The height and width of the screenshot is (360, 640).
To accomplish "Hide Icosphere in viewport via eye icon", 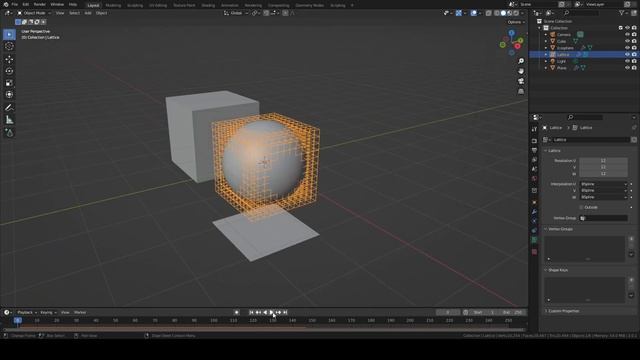I will (627, 48).
